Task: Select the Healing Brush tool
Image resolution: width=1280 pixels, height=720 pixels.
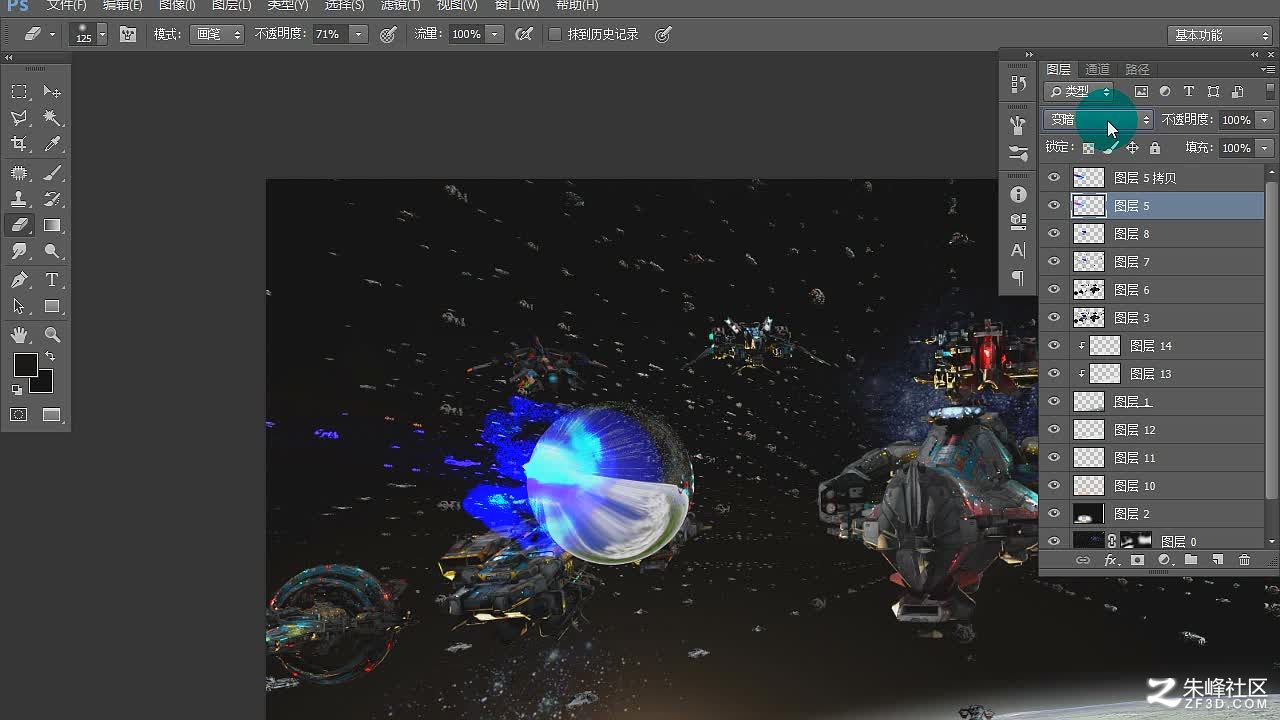Action: pyautogui.click(x=19, y=172)
